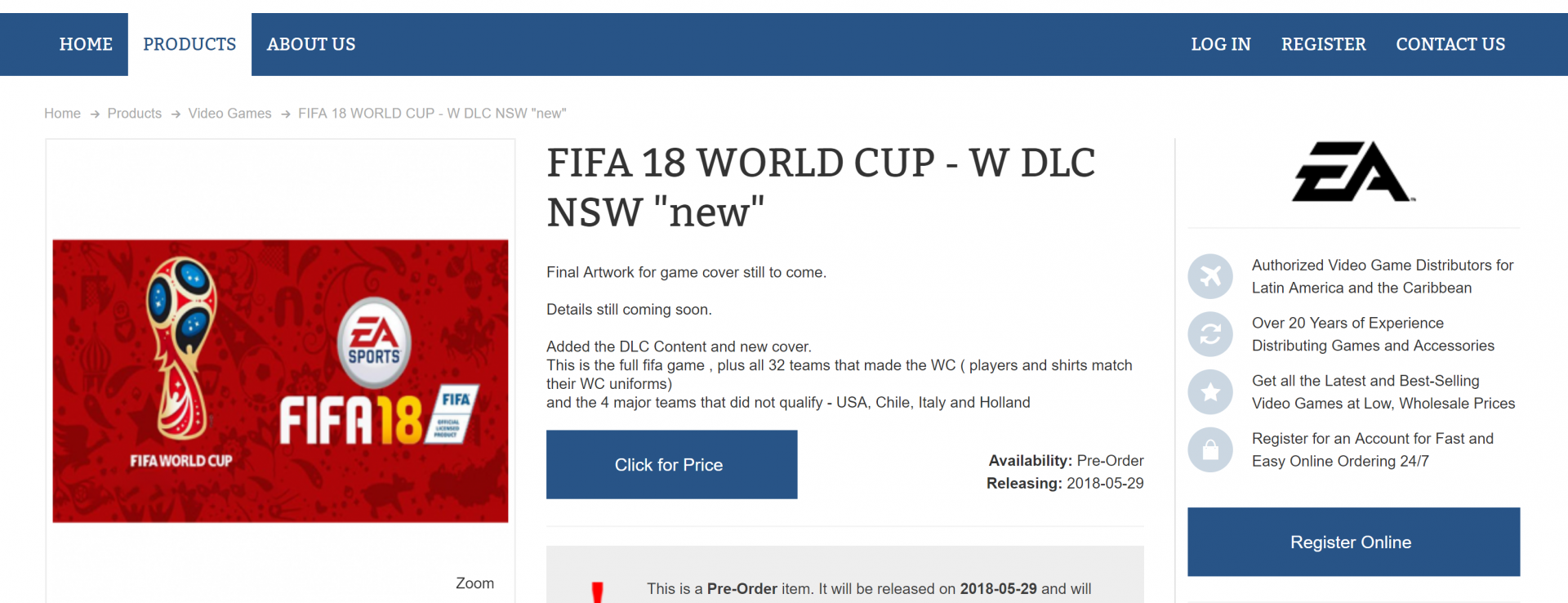
Task: Select the PRODUCTS tab
Action: [189, 44]
